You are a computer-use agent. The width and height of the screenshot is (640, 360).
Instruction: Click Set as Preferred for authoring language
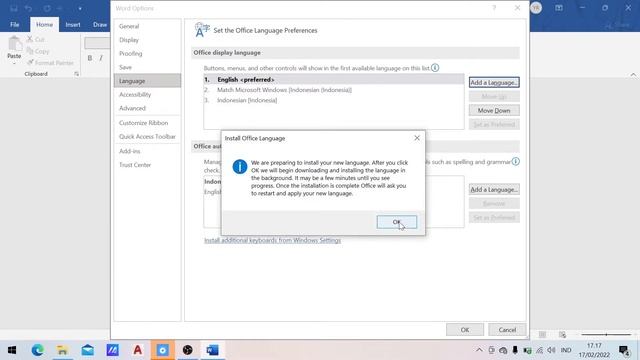tap(494, 218)
